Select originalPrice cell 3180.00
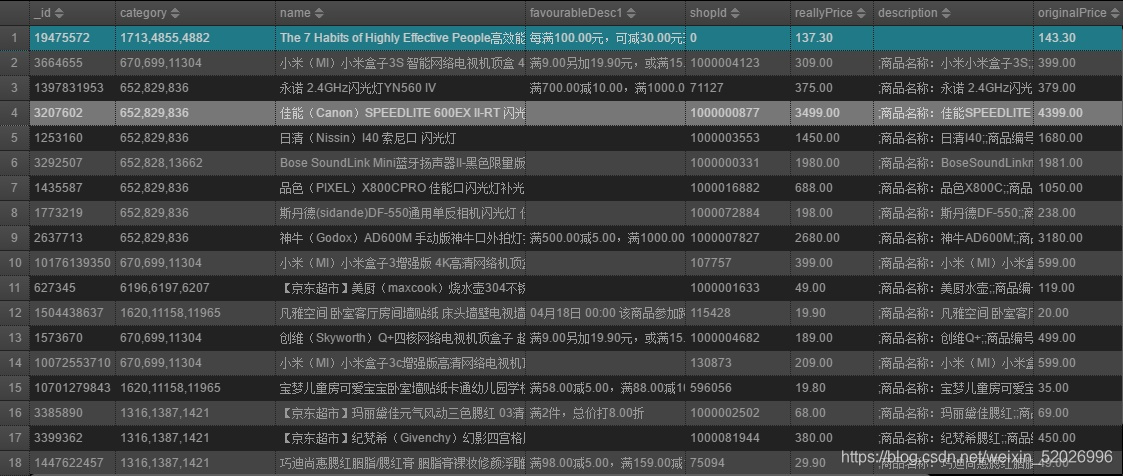This screenshot has width=1123, height=476. tap(1078, 238)
